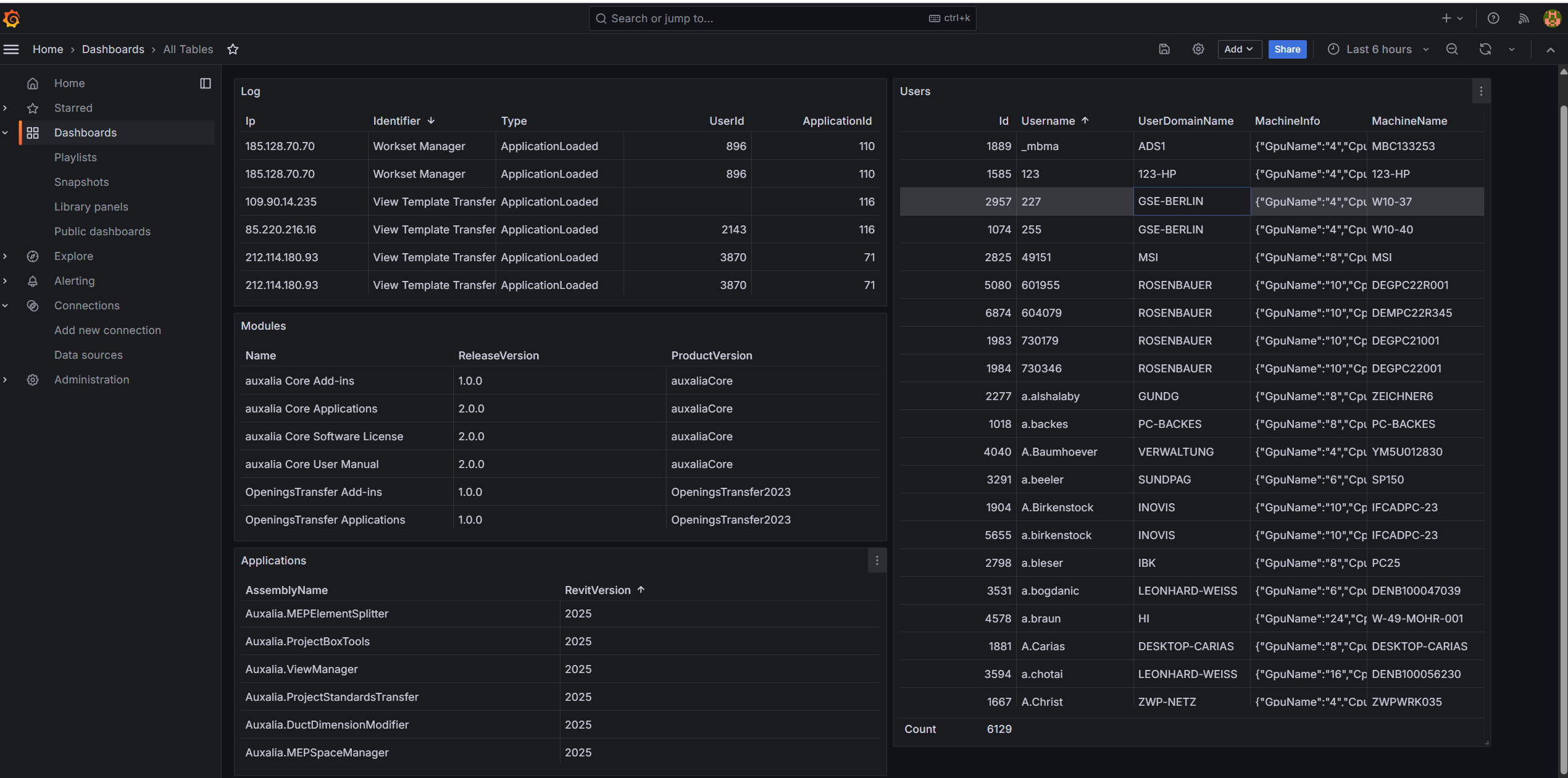Screen dimensions: 1568x778
Task: Open the Last 6 hours time picker
Action: [x=1378, y=49]
